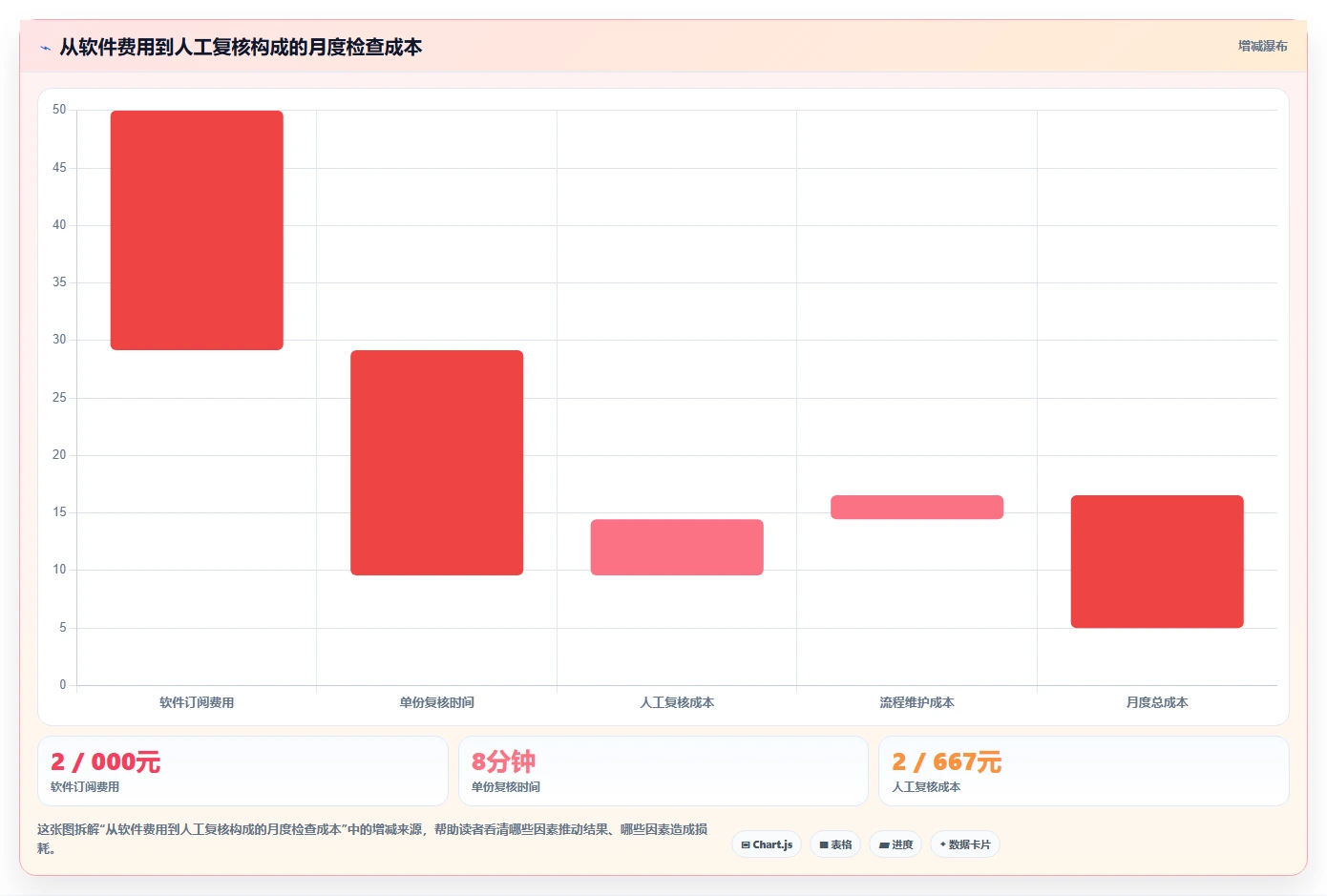Click the 进度 tag
This screenshot has height=896, width=1327.
(895, 844)
